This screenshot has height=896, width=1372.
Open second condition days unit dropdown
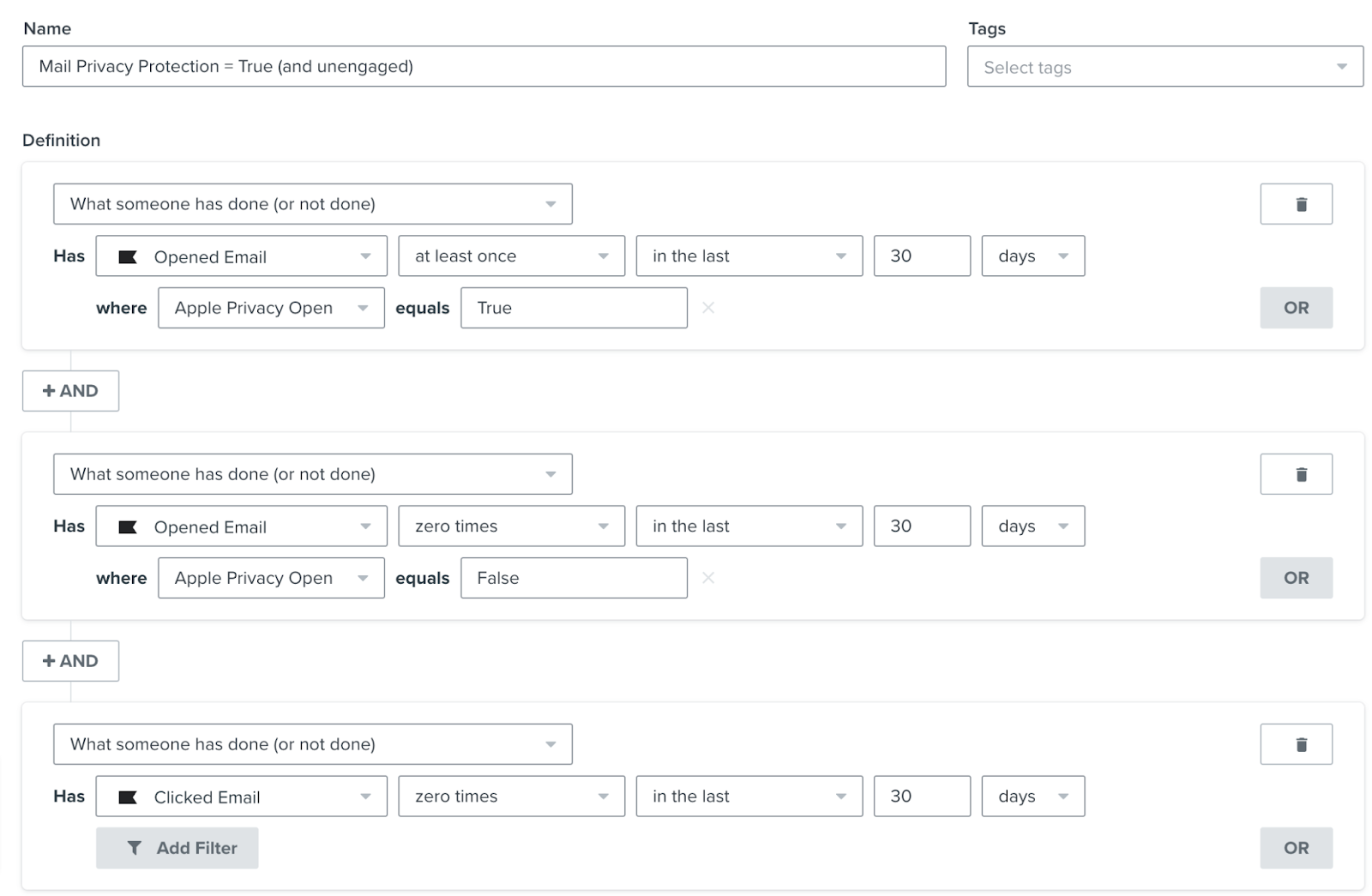(1032, 526)
